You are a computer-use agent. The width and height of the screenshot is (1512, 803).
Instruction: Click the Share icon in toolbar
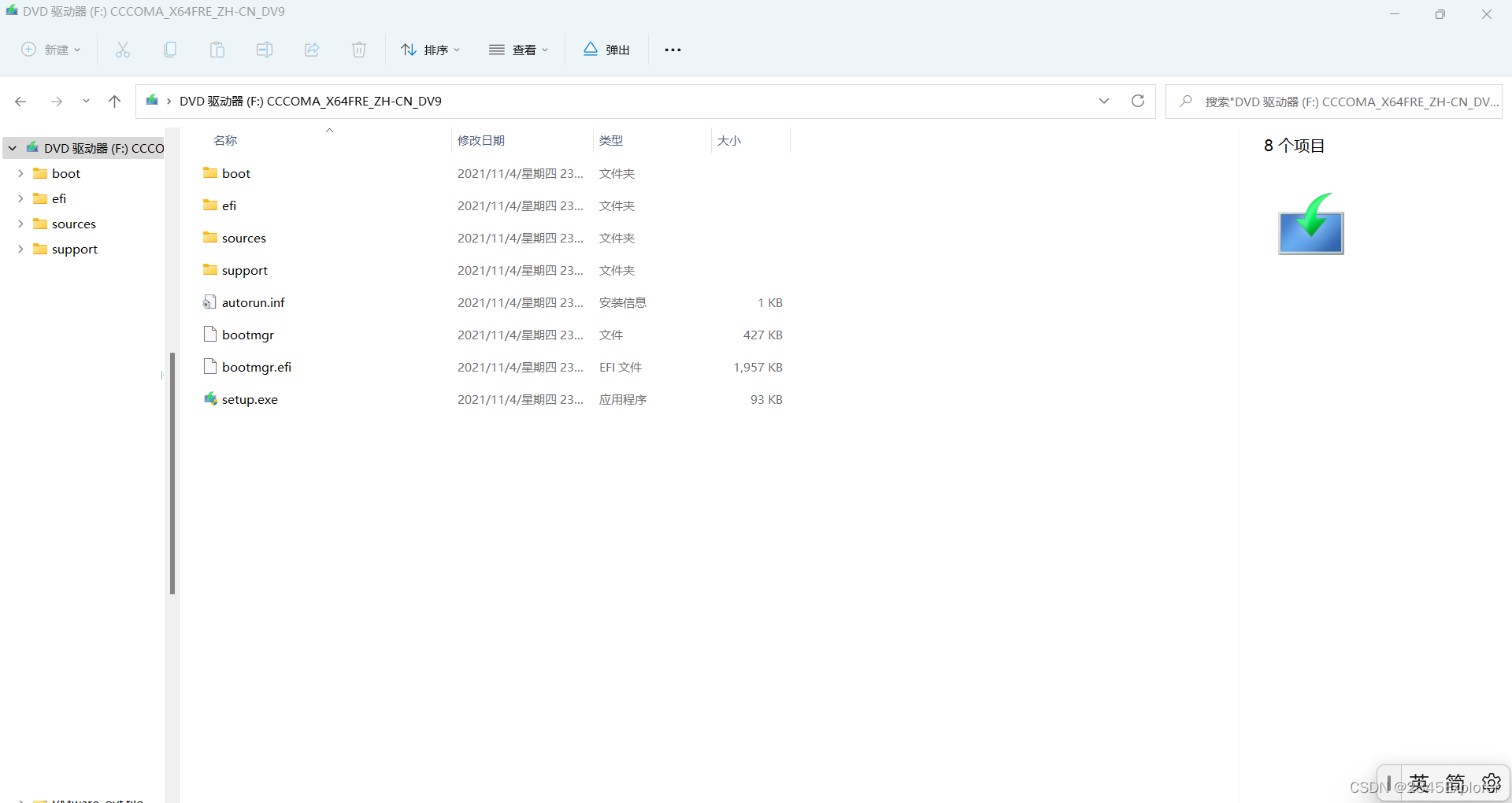312,50
